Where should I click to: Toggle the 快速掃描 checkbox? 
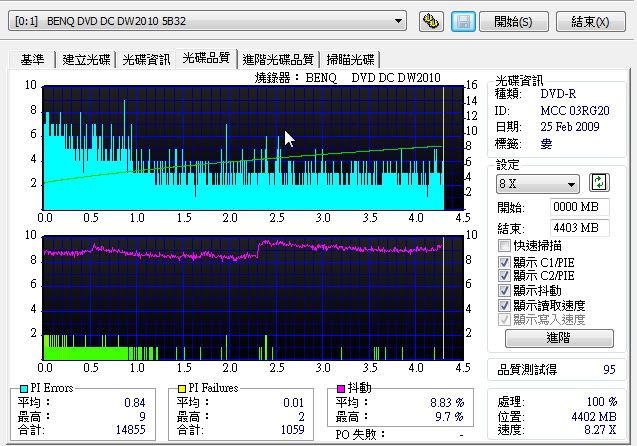pos(504,245)
